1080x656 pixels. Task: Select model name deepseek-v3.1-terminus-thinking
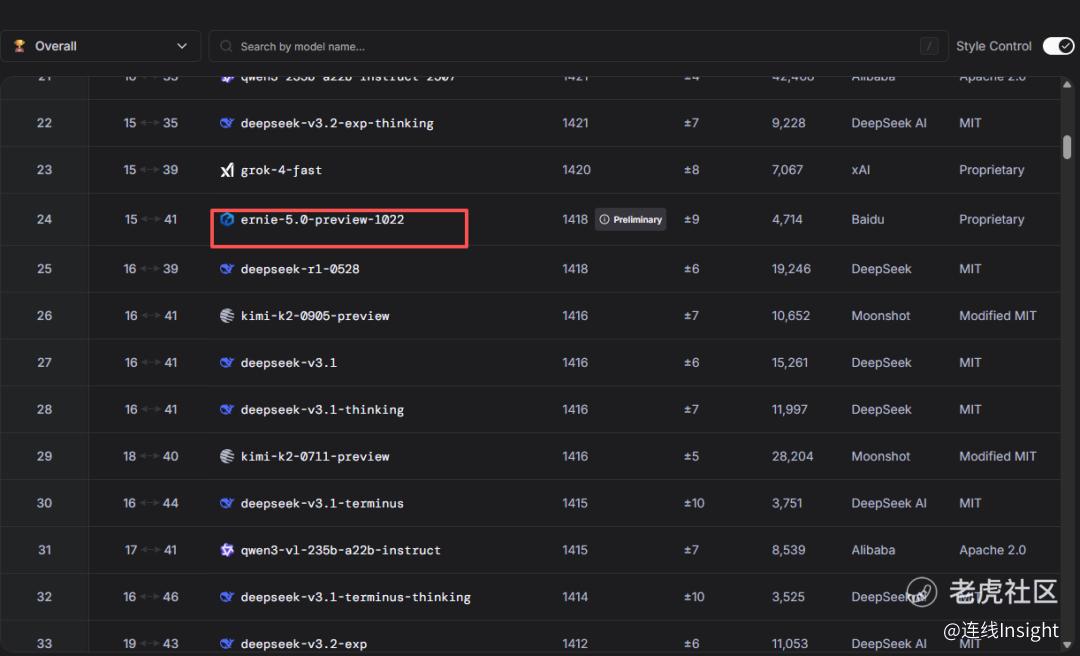pyautogui.click(x=355, y=597)
